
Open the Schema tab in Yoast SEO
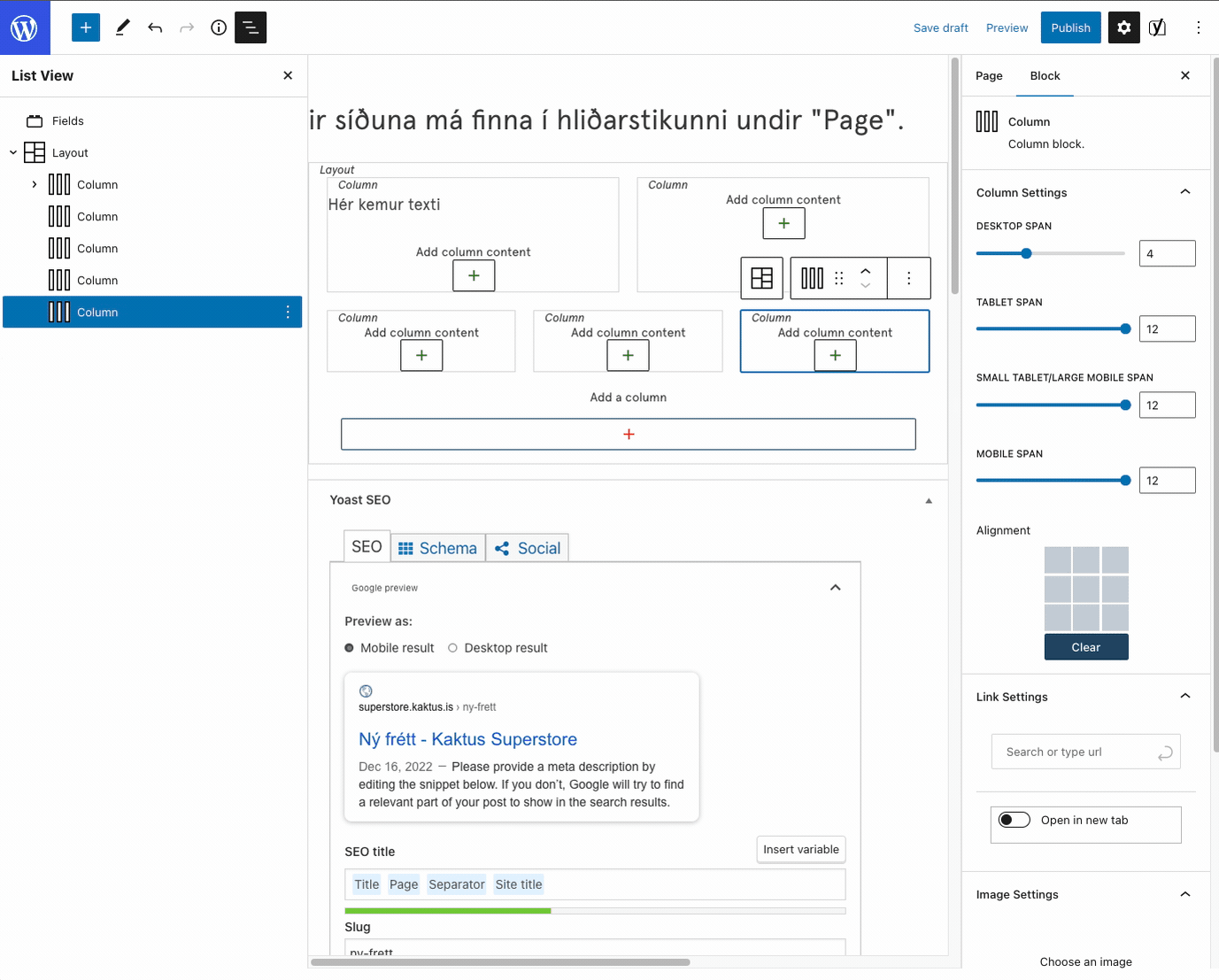[x=438, y=548]
